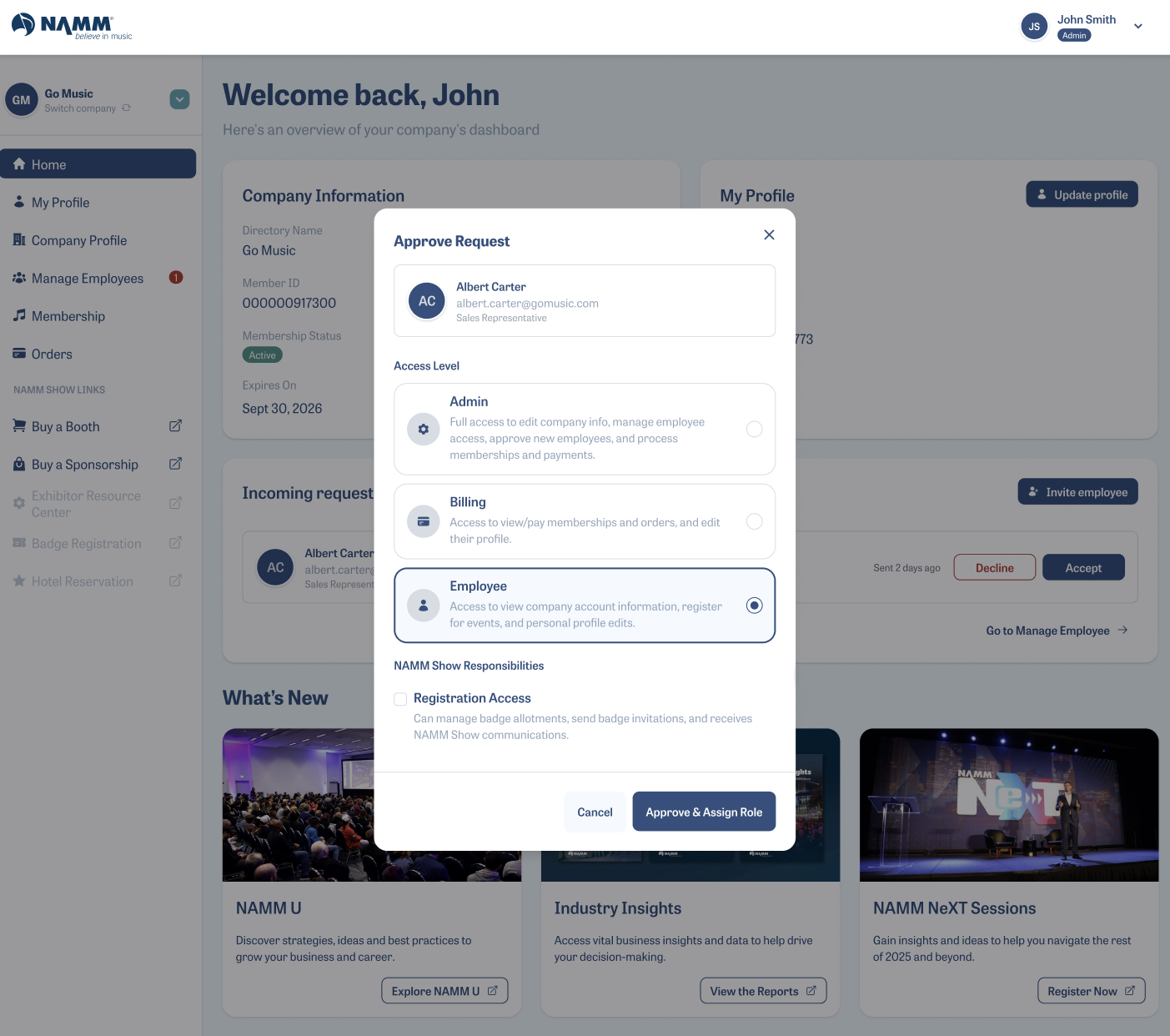The image size is (1170, 1036).
Task: Click the Switch company link
Action: coord(88,108)
